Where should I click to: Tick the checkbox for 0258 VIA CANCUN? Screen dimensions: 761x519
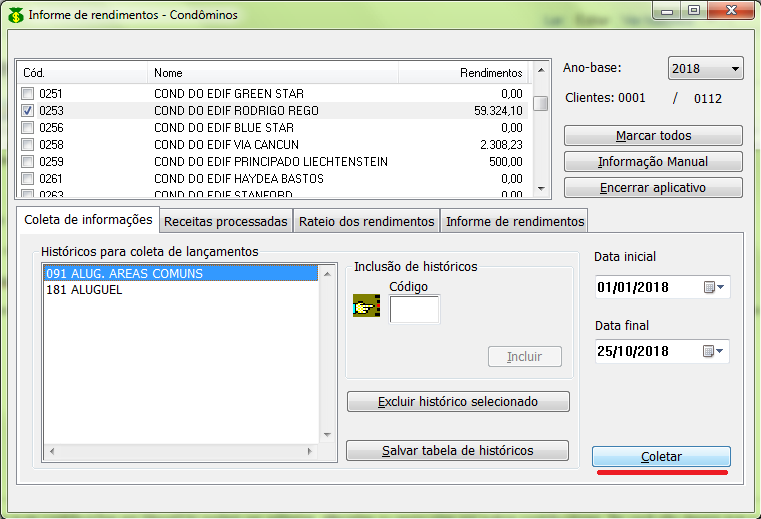(28, 145)
